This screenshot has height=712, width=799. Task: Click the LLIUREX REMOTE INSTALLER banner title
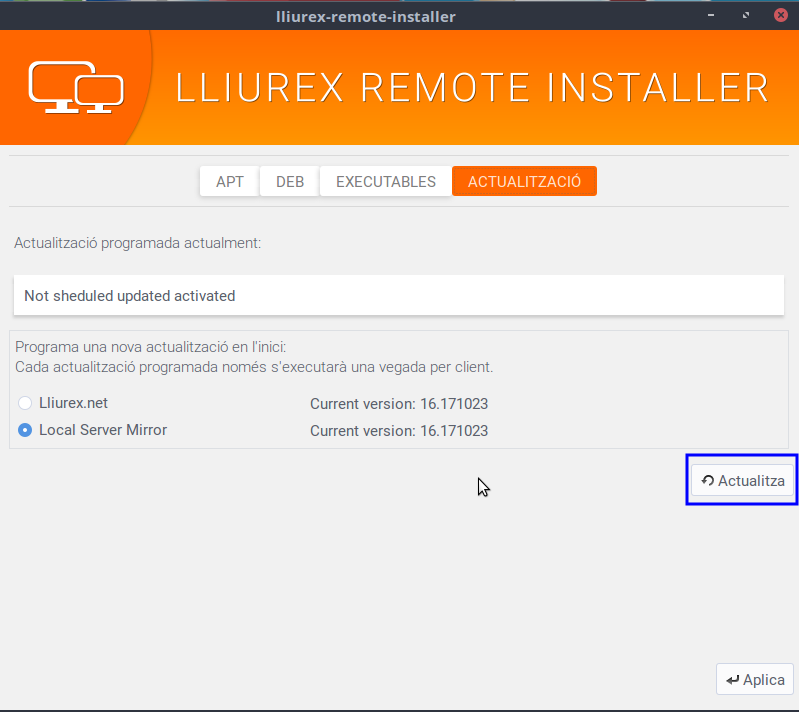pos(472,88)
